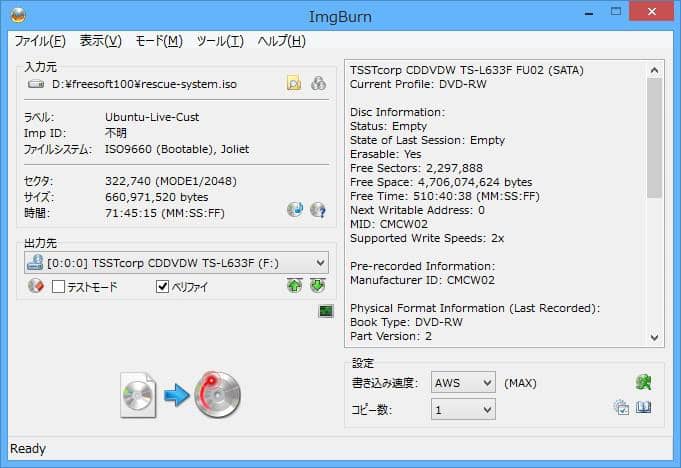
Task: Open the 表示(V) menu
Action: [x=101, y=41]
